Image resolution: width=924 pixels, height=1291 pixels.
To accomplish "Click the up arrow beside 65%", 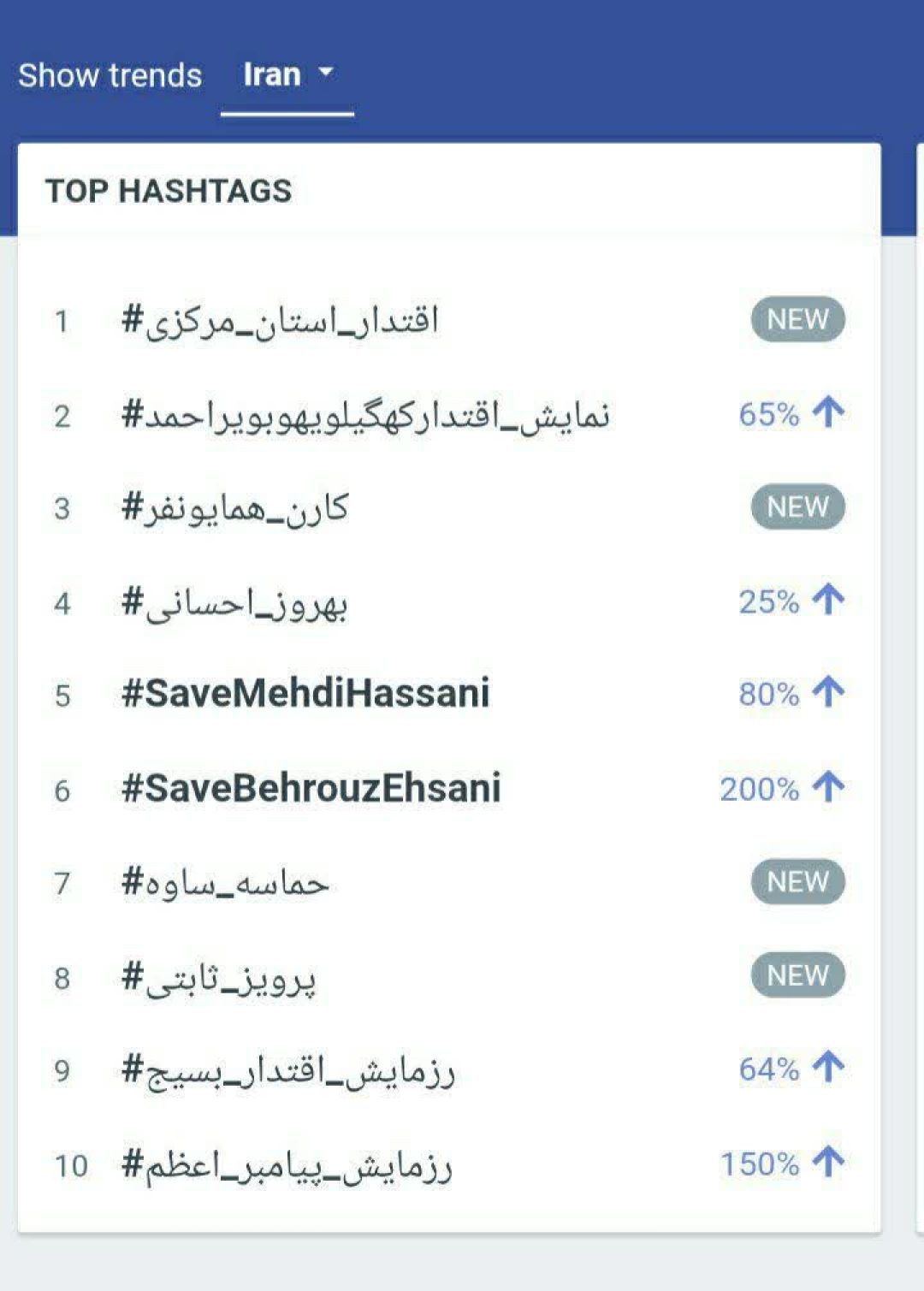I will 828,412.
